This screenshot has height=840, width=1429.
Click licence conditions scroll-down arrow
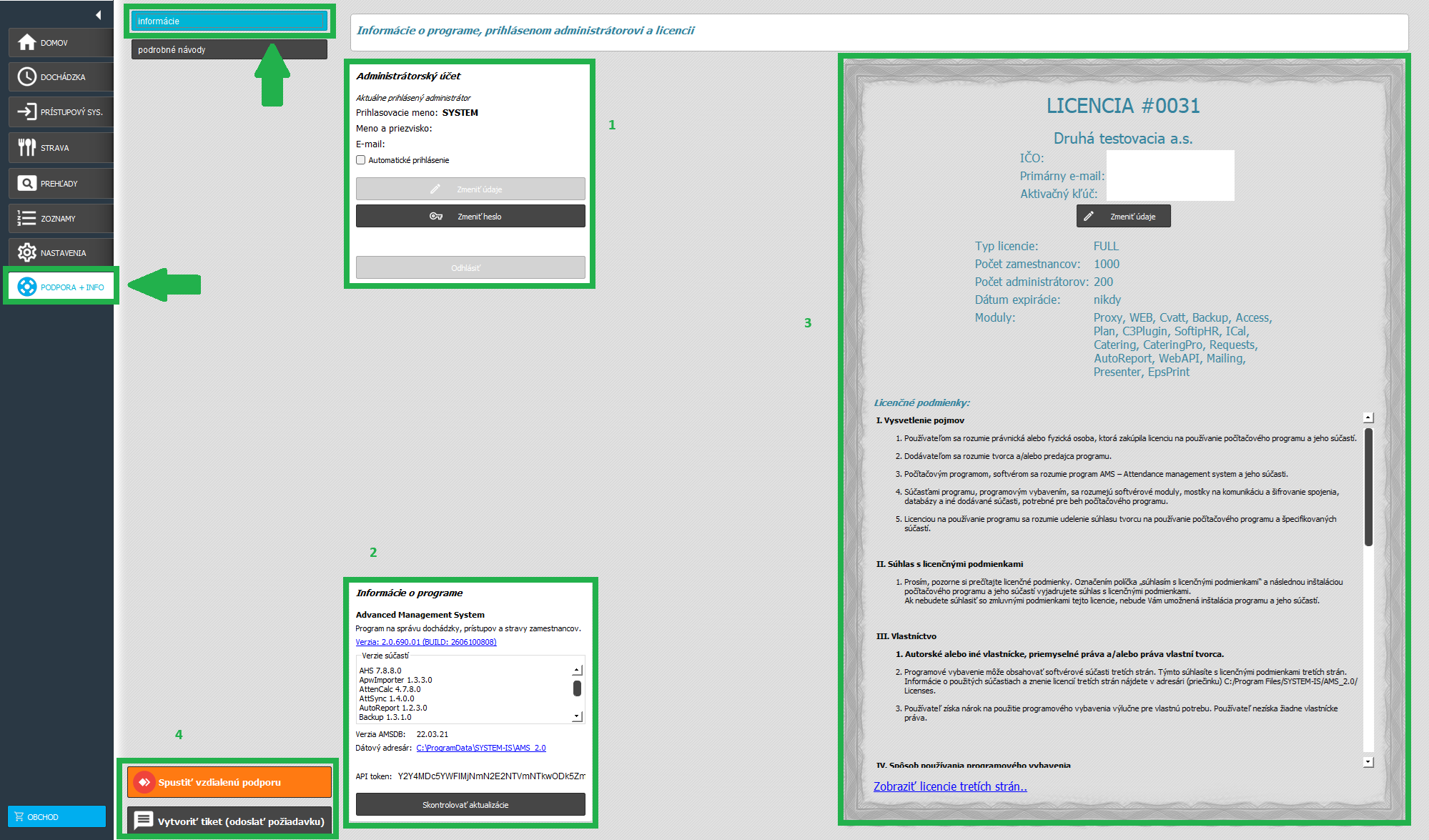point(1368,762)
